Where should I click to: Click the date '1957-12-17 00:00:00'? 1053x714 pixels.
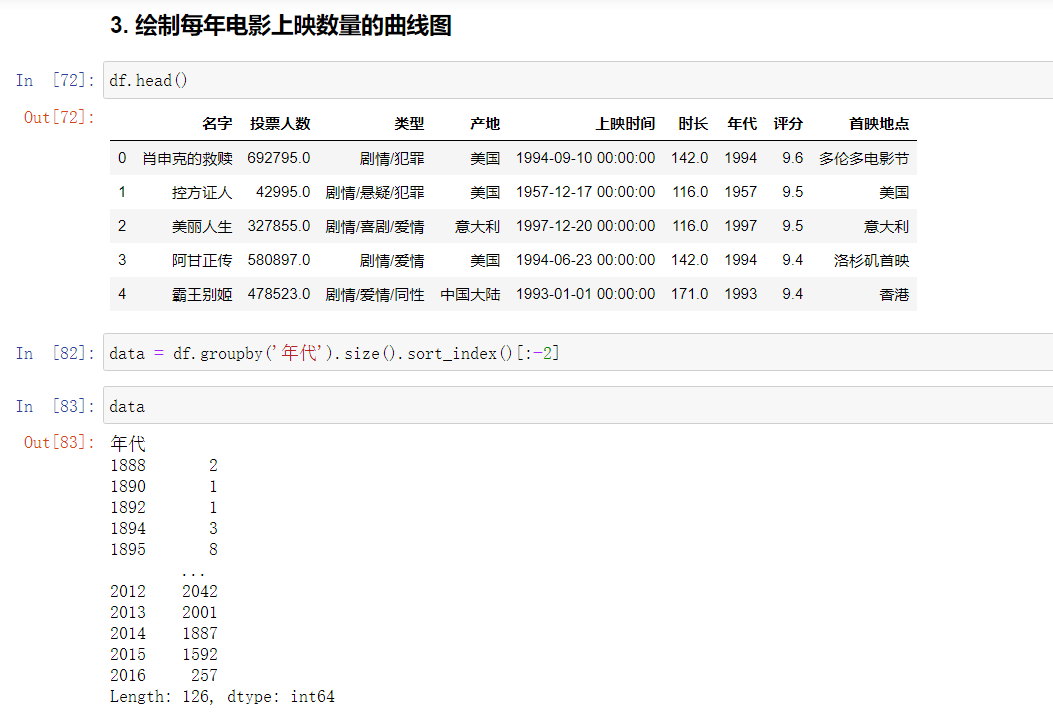coord(586,193)
